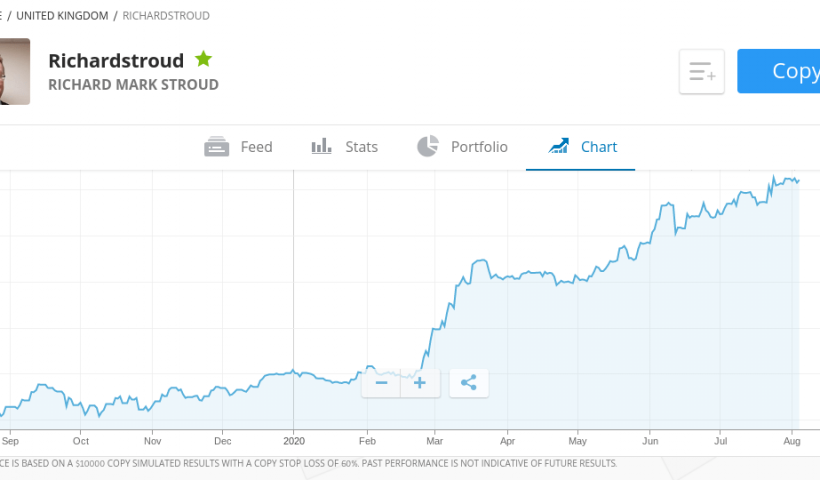The height and width of the screenshot is (480, 820).
Task: Open the add-to-watchlist list icon
Action: pyautogui.click(x=702, y=72)
